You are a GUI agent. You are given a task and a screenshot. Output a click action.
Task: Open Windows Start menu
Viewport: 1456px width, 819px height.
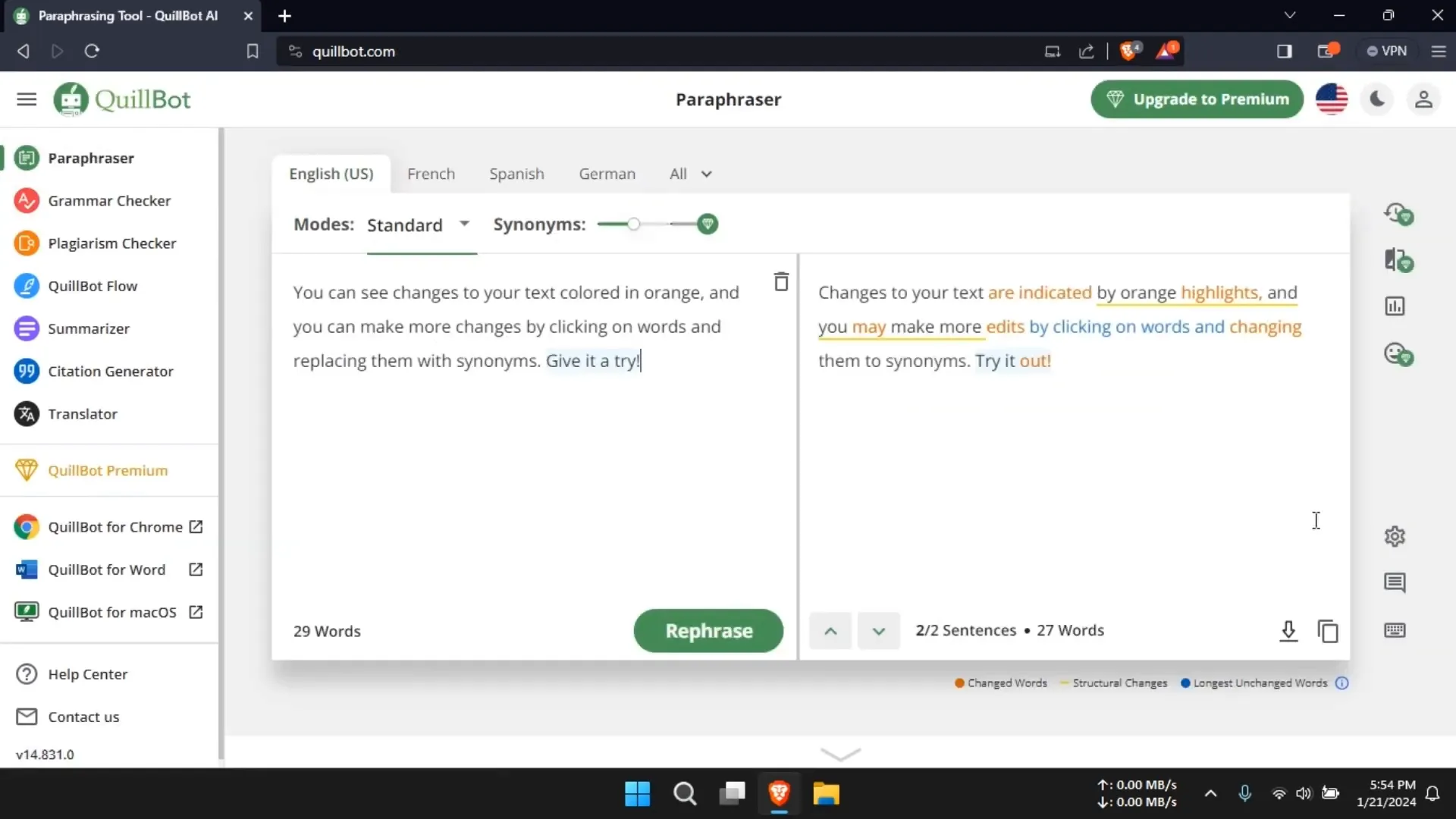pyautogui.click(x=637, y=793)
